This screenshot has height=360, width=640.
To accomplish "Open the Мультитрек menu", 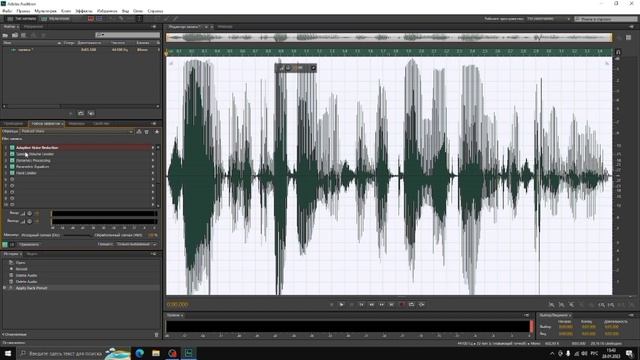I will coord(45,11).
